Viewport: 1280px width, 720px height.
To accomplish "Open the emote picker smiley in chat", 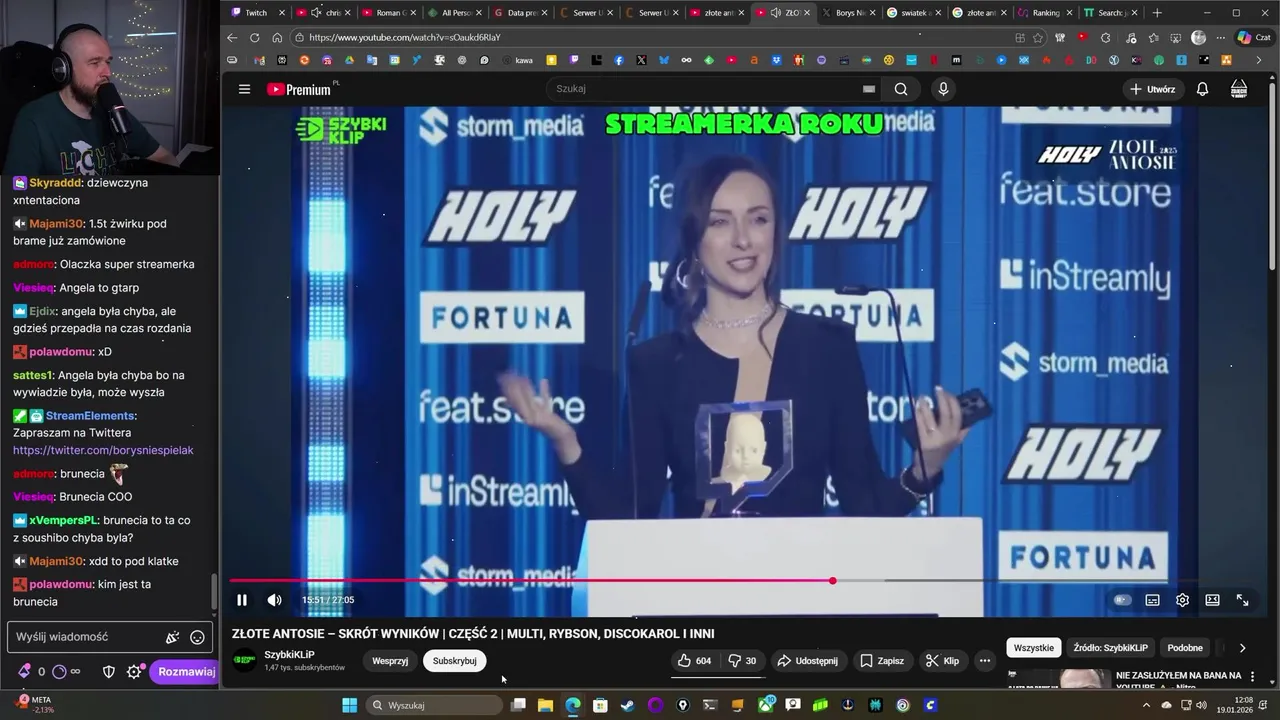I will coord(197,637).
